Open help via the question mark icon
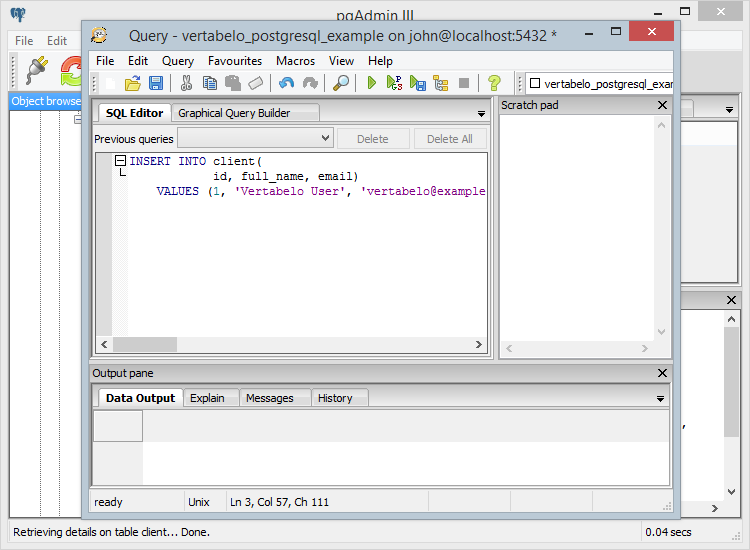750x550 pixels. [x=494, y=83]
